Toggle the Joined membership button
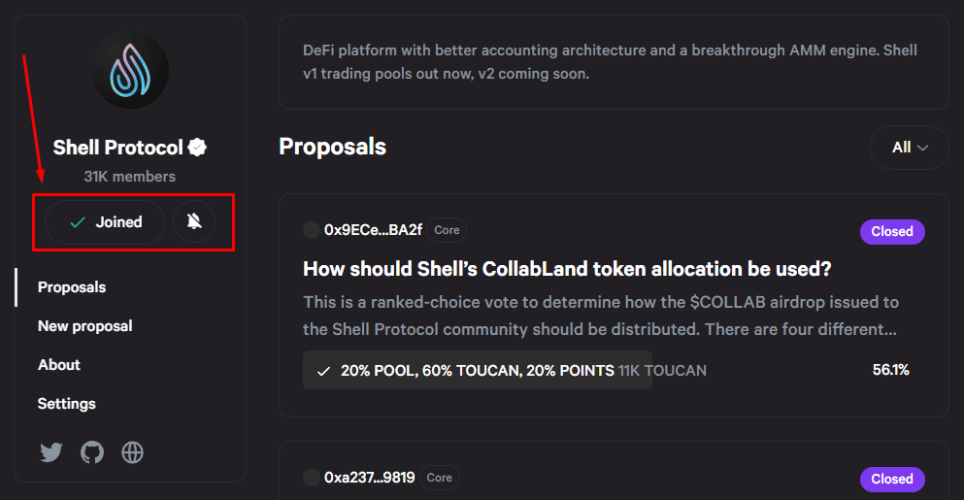964x500 pixels. pos(105,222)
